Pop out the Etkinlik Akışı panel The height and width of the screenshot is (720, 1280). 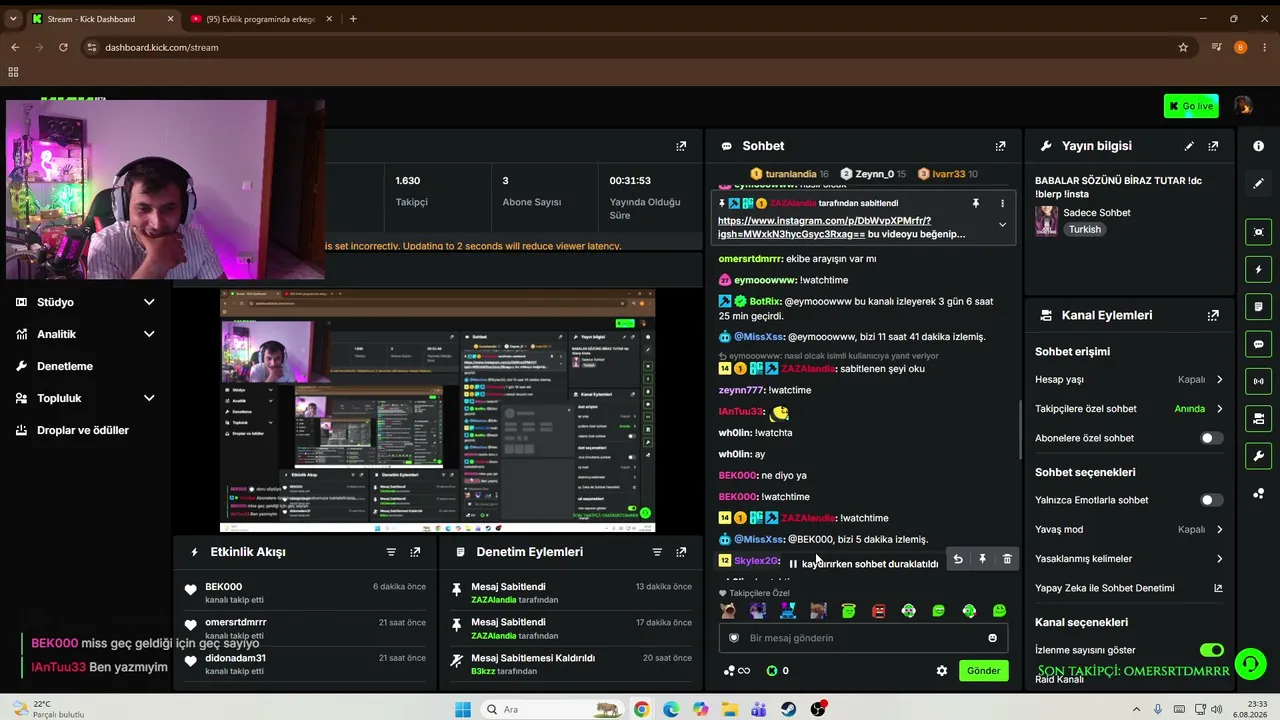415,552
